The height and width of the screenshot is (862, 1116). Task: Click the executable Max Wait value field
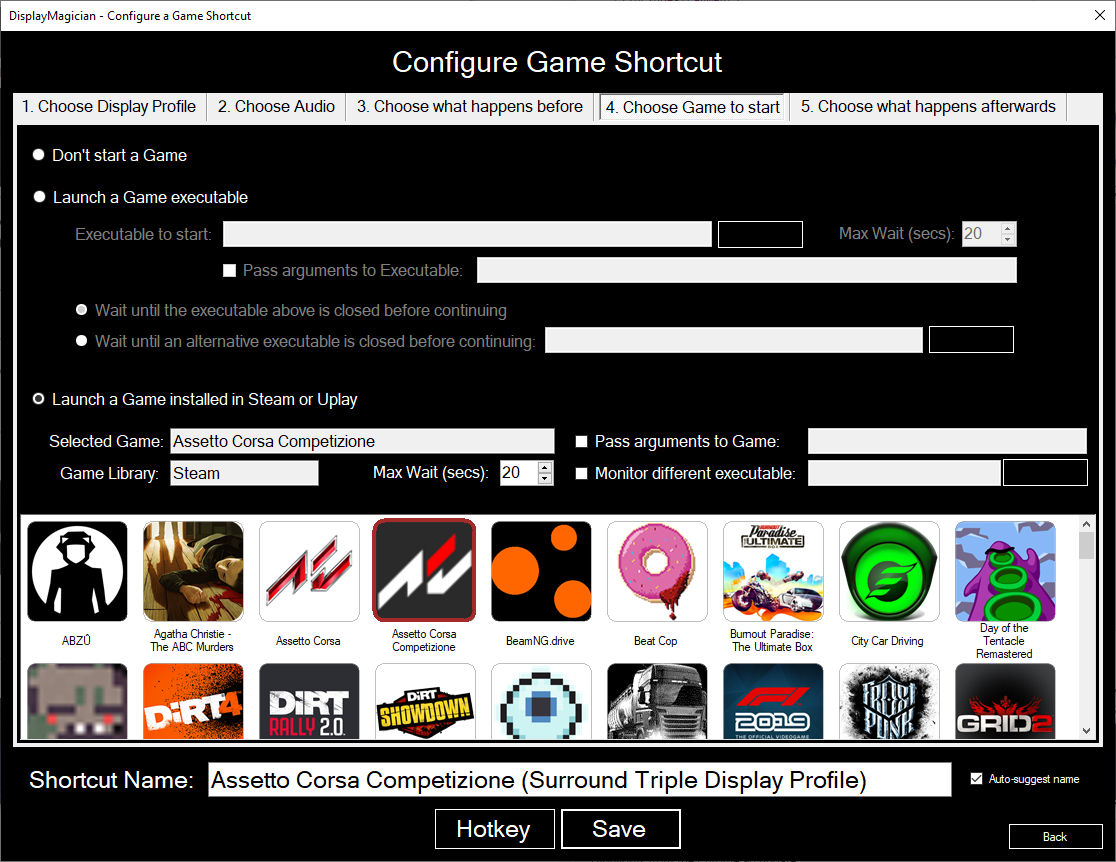coord(981,233)
